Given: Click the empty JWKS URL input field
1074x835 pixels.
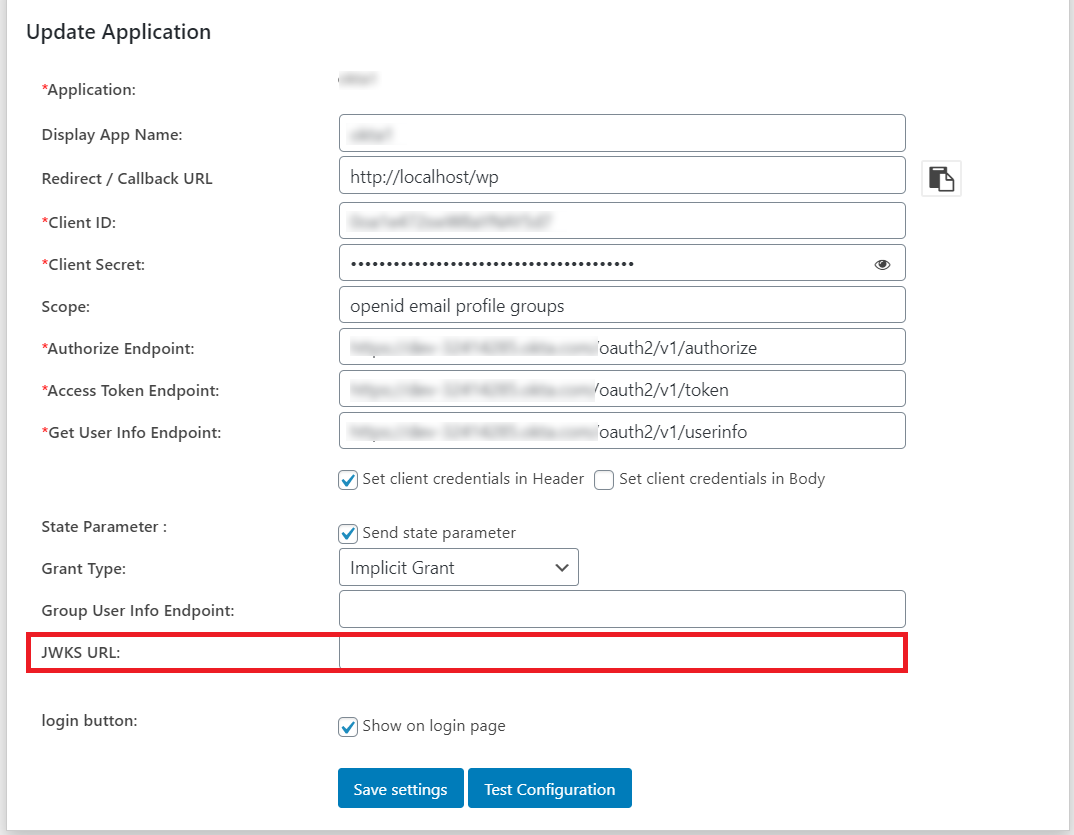Looking at the screenshot, I should tap(622, 652).
